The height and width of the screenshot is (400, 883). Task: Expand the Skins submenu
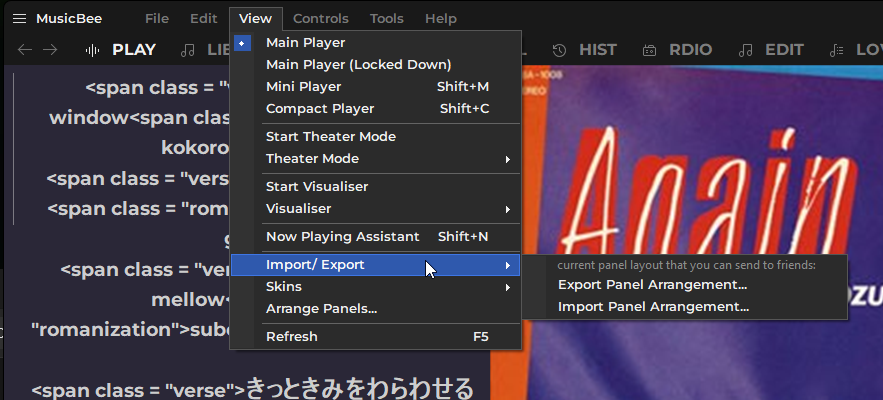[x=376, y=287]
